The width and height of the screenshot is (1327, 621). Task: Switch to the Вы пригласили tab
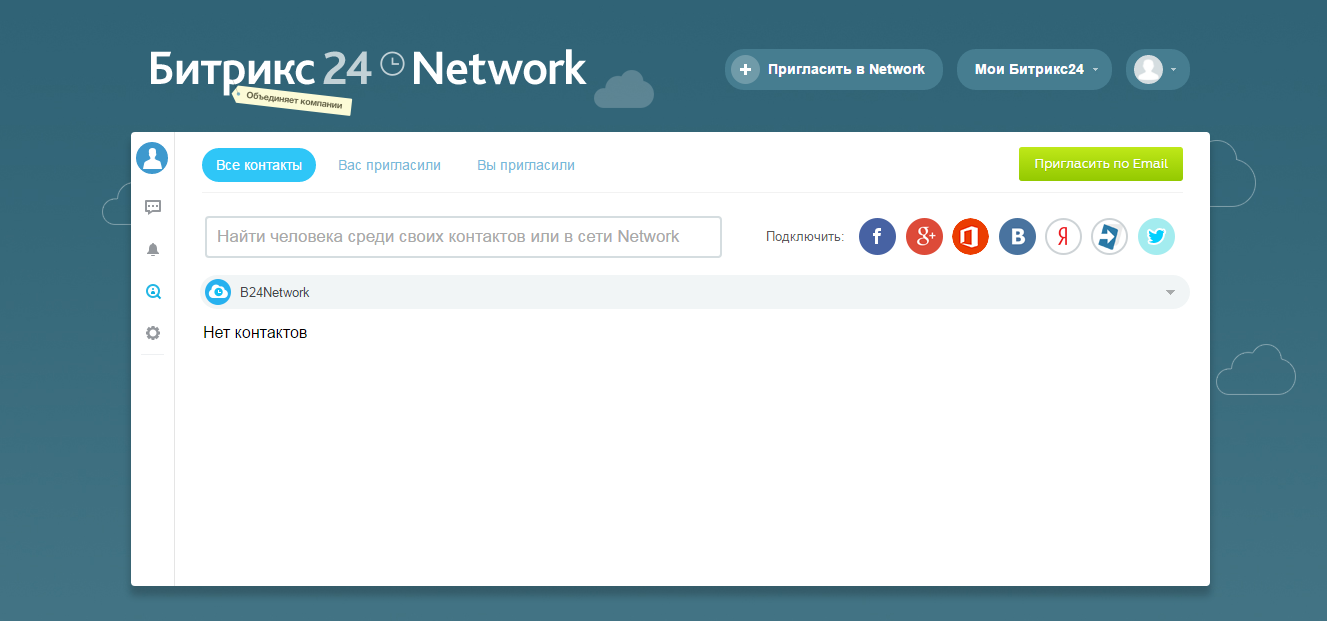coord(526,165)
